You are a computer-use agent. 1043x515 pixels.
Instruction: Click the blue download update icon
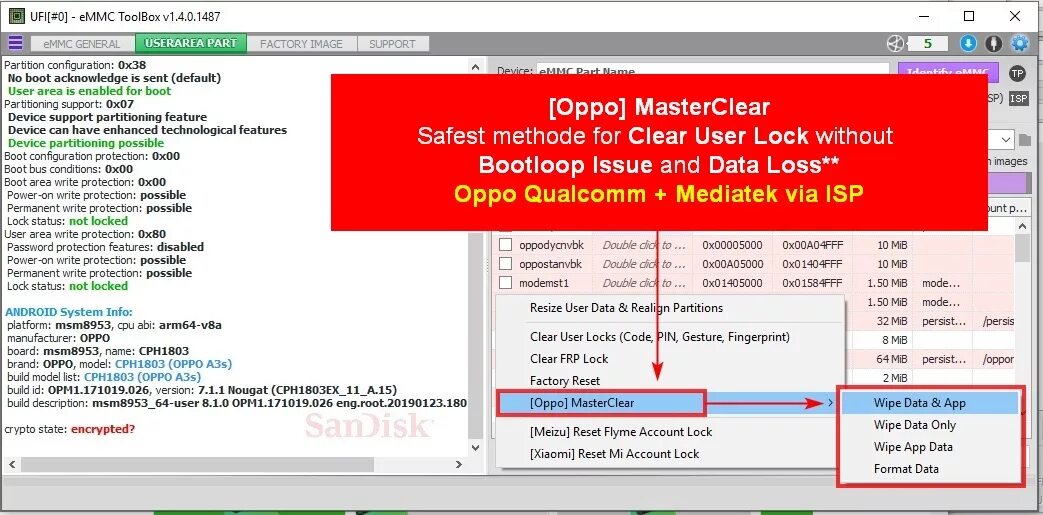[x=968, y=44]
